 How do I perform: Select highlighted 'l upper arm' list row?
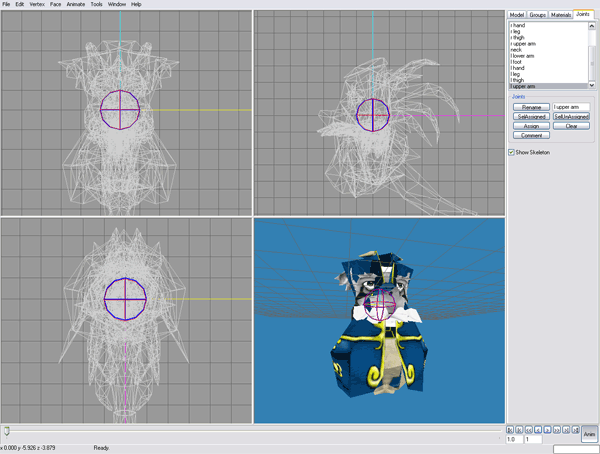click(x=549, y=86)
